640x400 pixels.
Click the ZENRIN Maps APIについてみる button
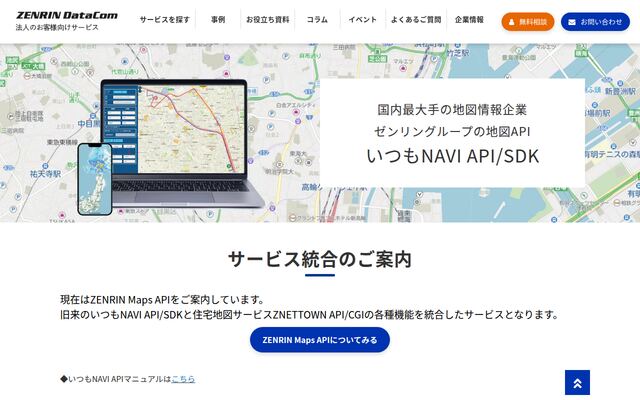click(320, 340)
